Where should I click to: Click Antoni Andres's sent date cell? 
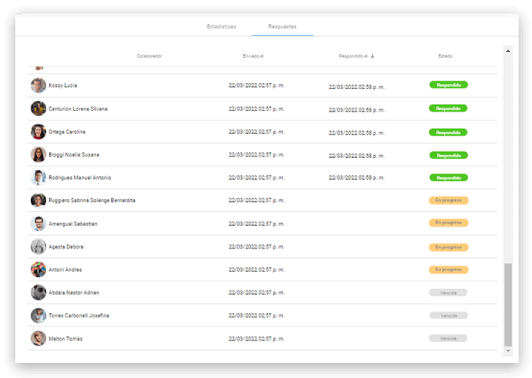256,270
